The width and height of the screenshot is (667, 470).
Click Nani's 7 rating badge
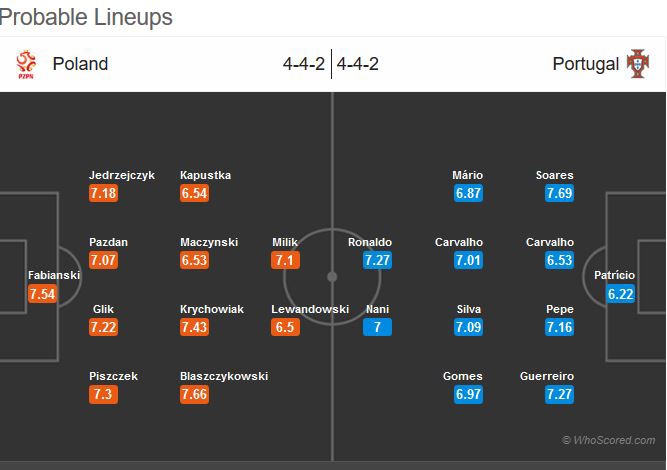click(x=377, y=327)
